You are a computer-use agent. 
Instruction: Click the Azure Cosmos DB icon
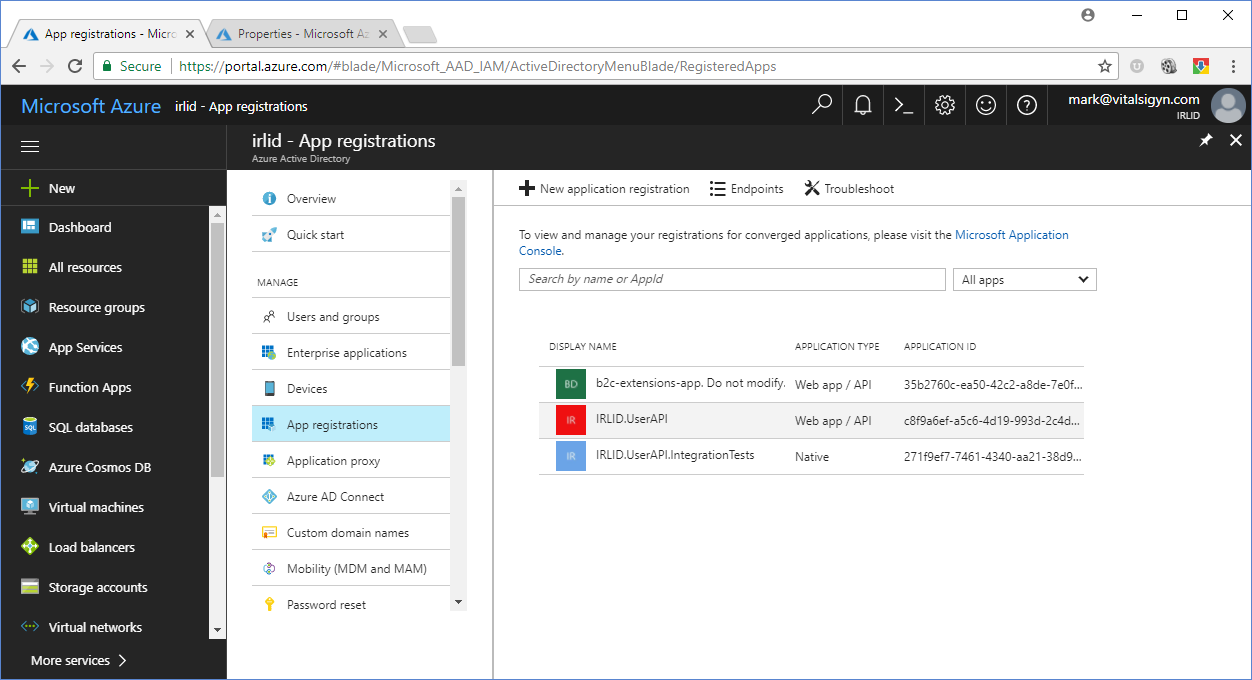30,467
